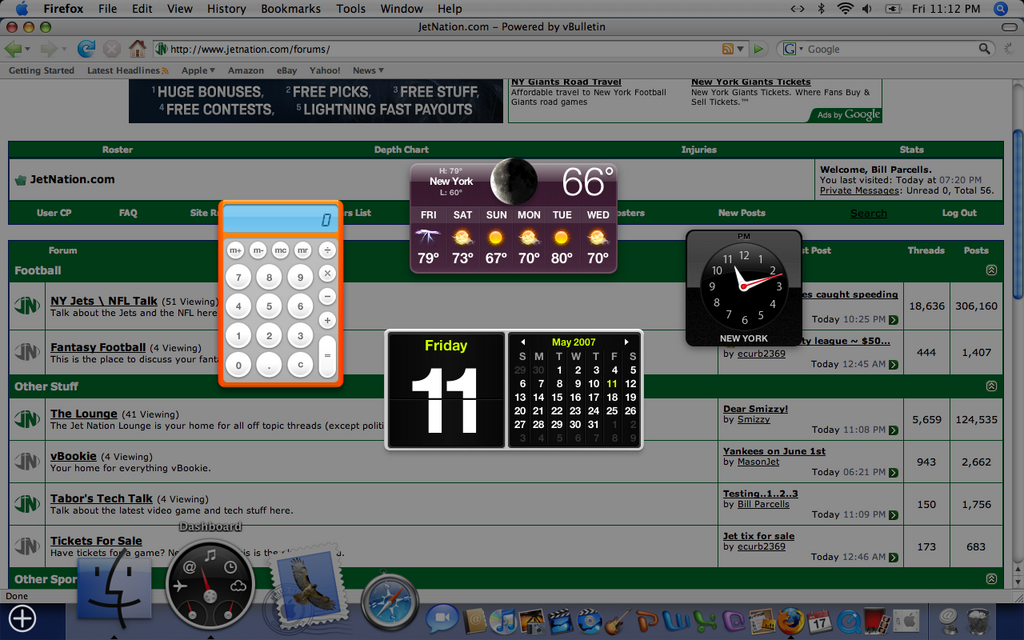Open the View menu

coord(180,8)
